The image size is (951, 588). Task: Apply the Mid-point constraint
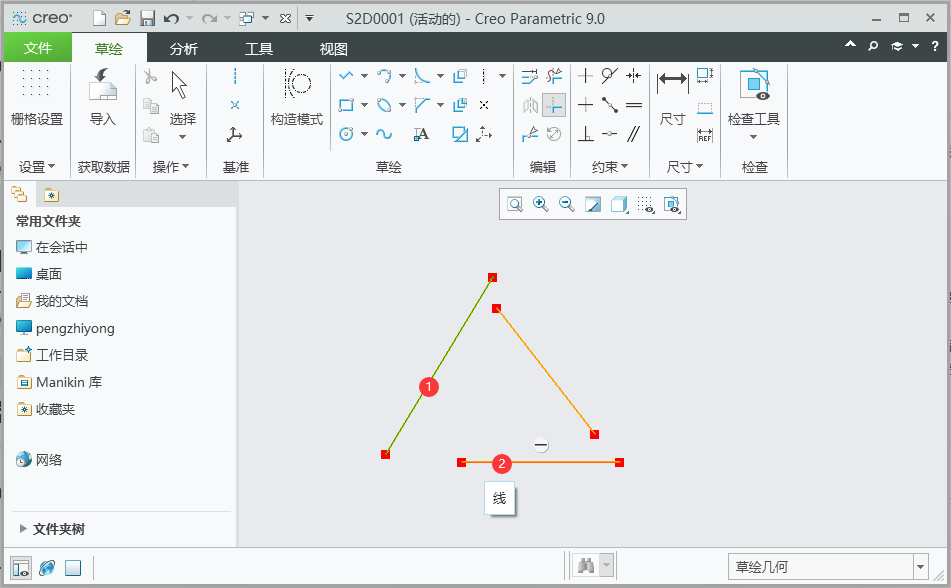coord(610,105)
